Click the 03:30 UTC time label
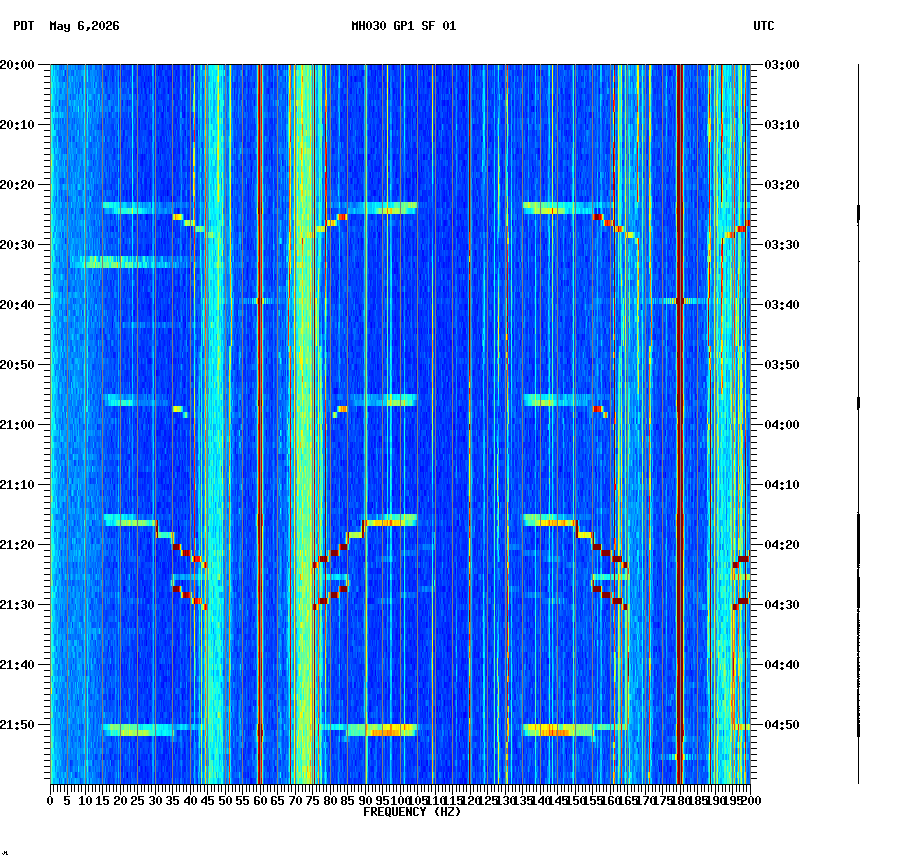 (x=782, y=244)
